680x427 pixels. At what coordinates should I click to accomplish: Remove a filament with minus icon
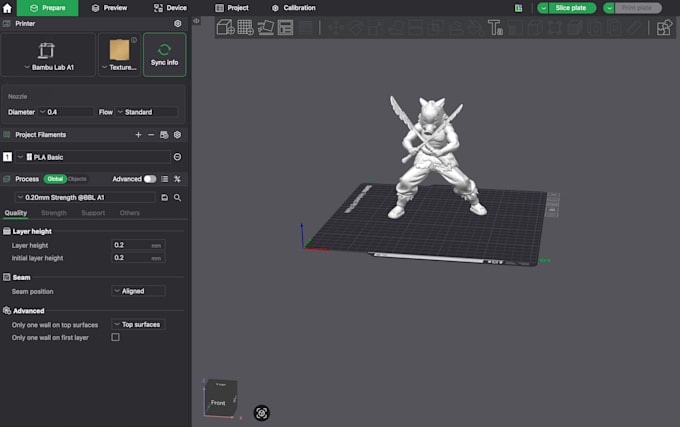tap(151, 135)
